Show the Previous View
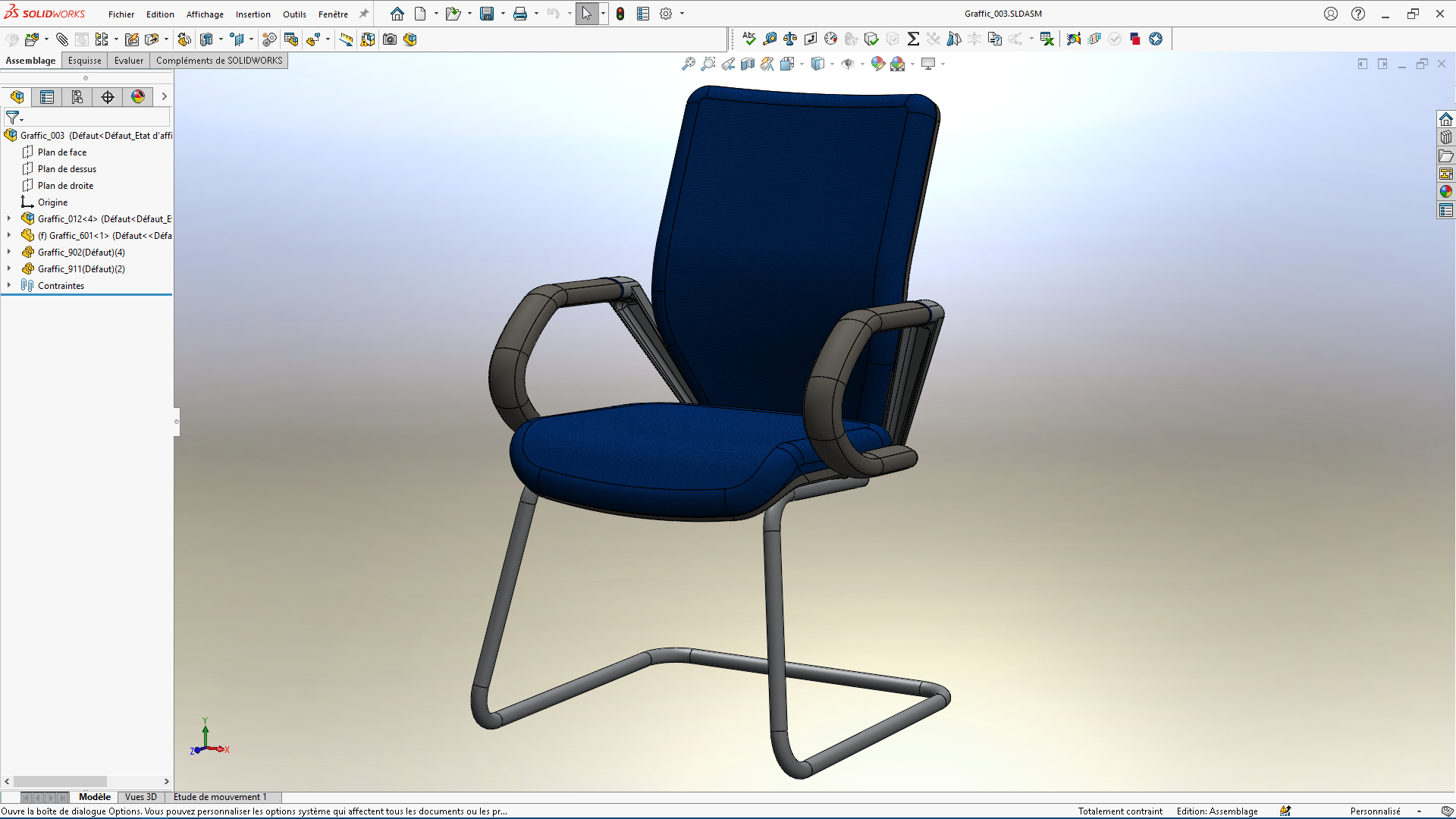Image resolution: width=1456 pixels, height=819 pixels. pyautogui.click(x=728, y=64)
